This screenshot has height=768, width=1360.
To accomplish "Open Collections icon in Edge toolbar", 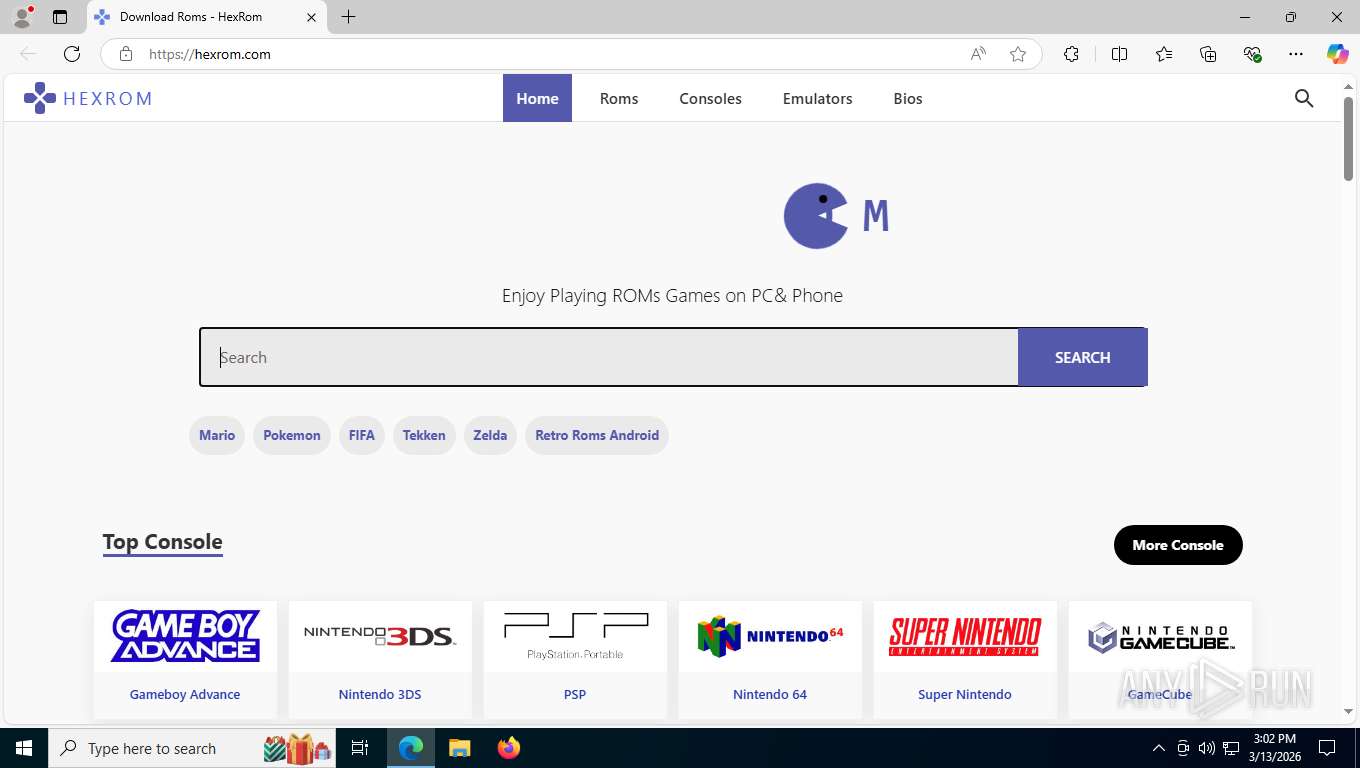I will 1208,54.
